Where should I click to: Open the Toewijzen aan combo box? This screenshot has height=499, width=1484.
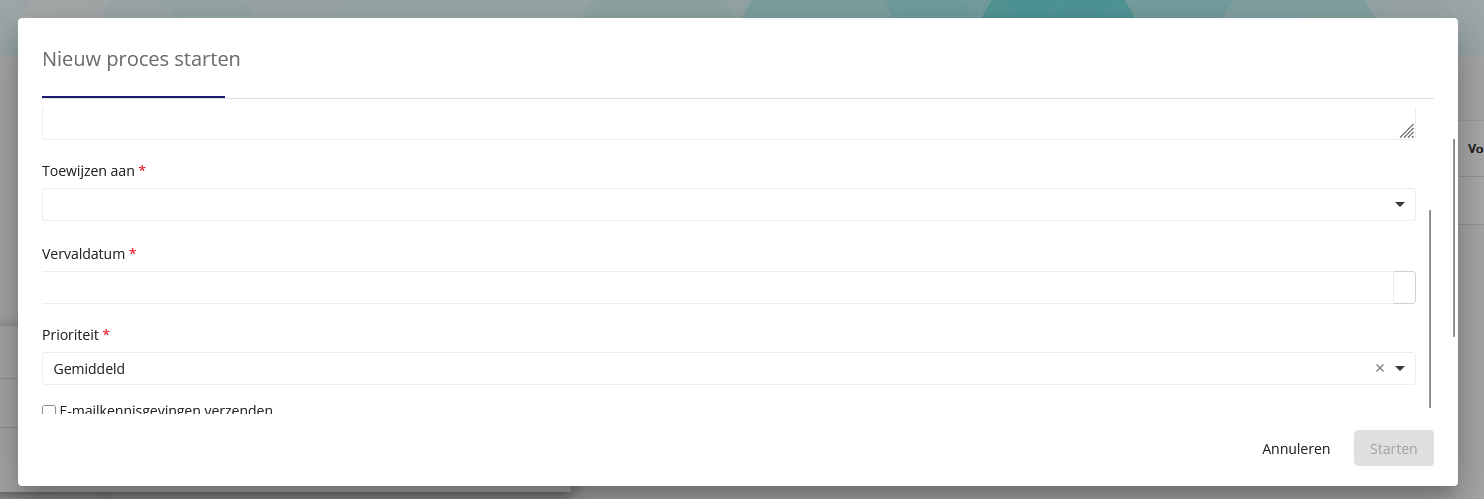(728, 204)
